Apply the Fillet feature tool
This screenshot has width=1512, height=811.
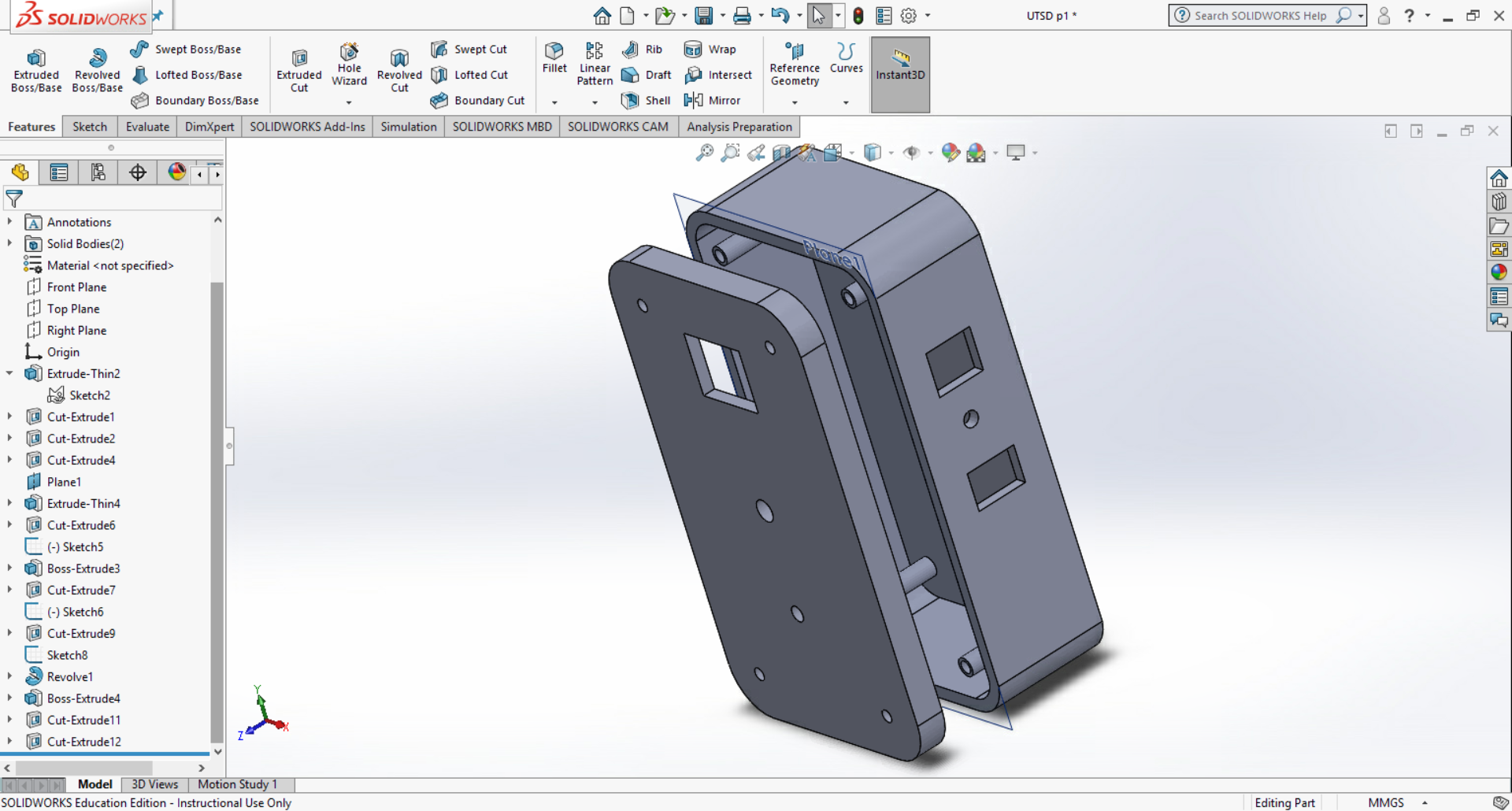click(x=554, y=57)
